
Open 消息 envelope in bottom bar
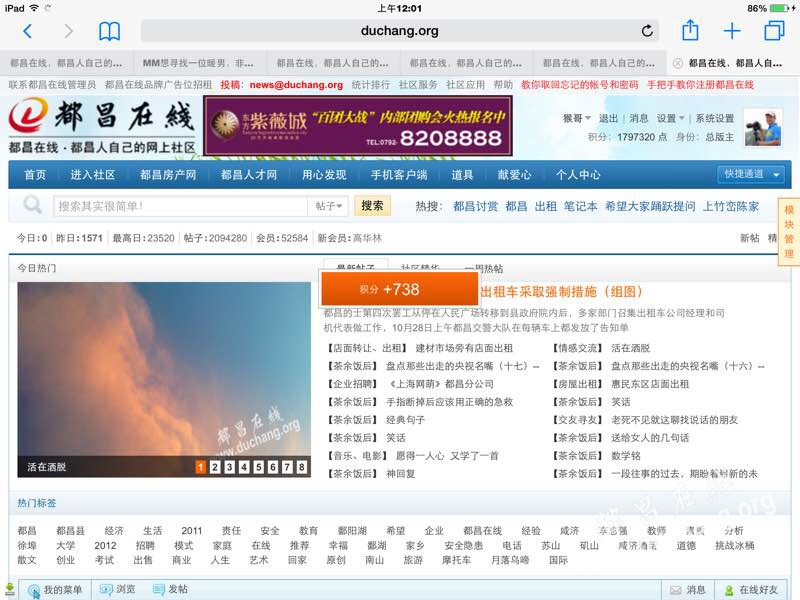pyautogui.click(x=687, y=590)
